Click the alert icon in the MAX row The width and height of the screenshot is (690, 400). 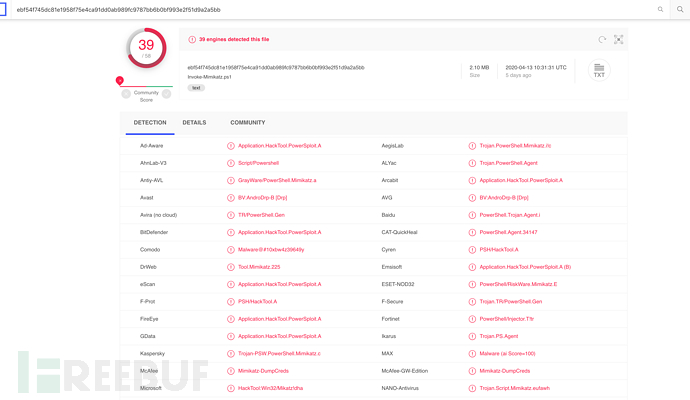[472, 354]
